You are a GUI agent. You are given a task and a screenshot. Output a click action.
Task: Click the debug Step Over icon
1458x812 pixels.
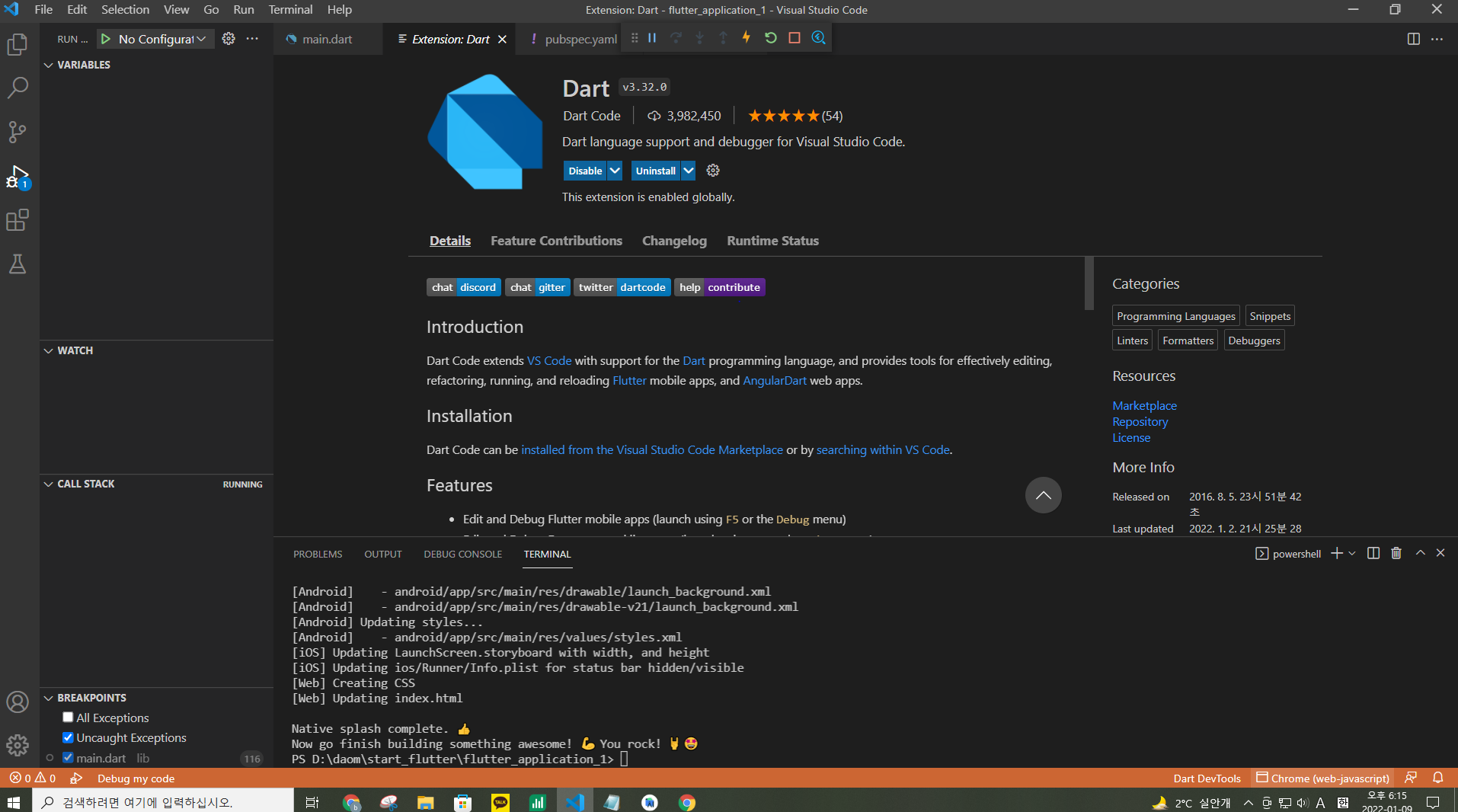[676, 37]
